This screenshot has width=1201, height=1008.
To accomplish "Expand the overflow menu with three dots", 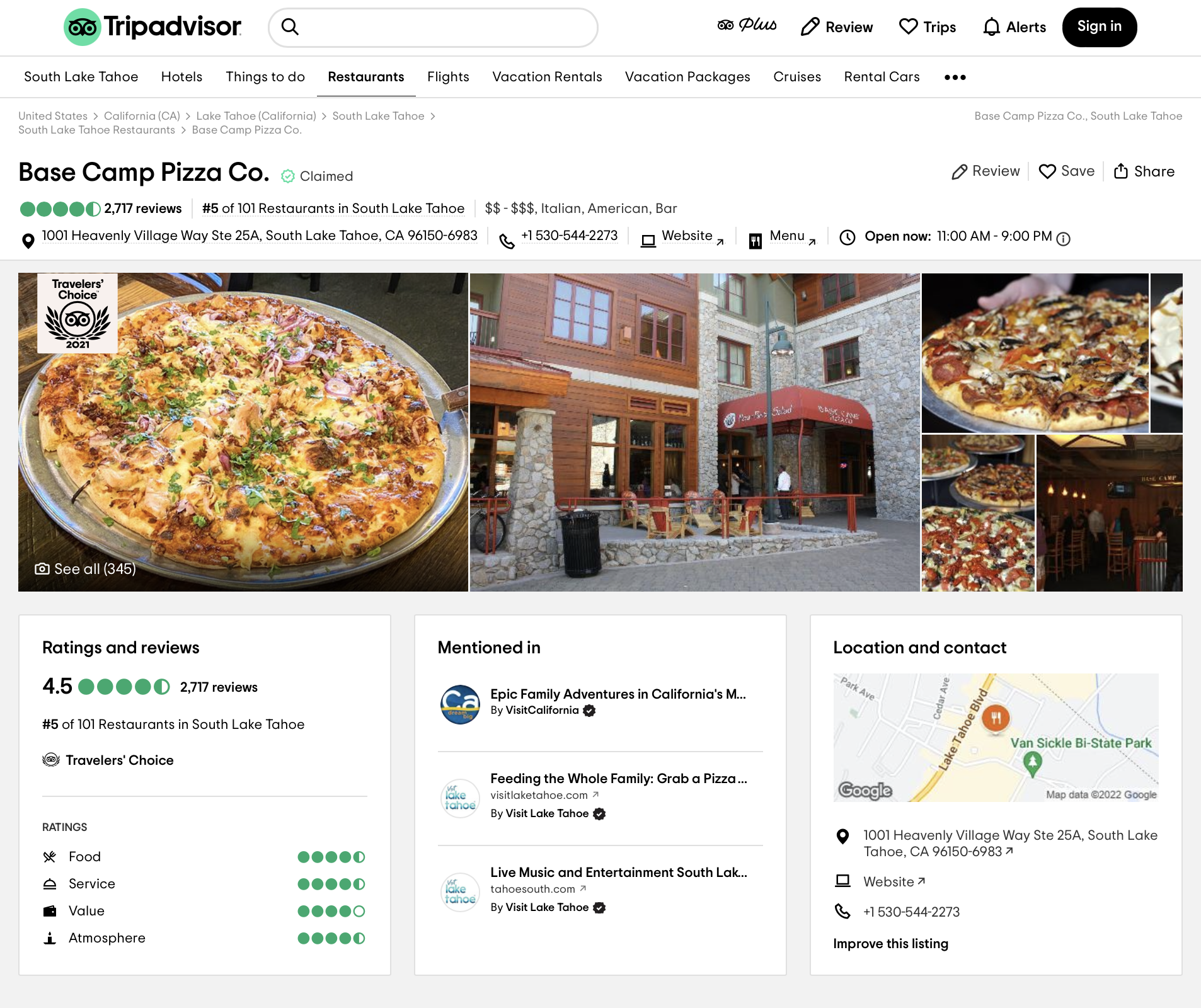I will [x=955, y=77].
